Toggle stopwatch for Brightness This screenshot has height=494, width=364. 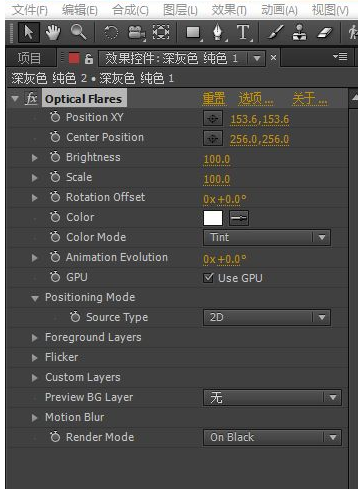coord(55,157)
